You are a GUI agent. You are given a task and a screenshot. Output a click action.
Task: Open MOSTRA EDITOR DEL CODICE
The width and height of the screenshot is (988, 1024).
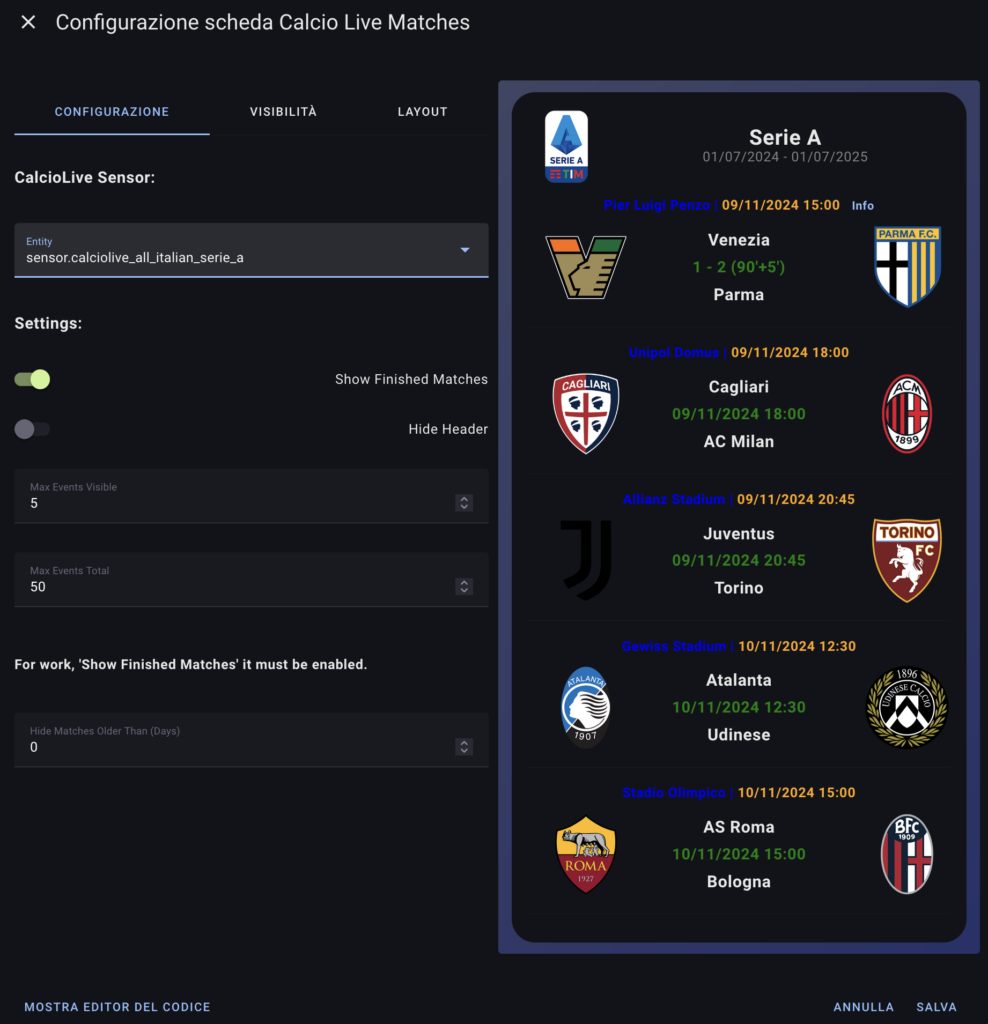(x=116, y=1007)
